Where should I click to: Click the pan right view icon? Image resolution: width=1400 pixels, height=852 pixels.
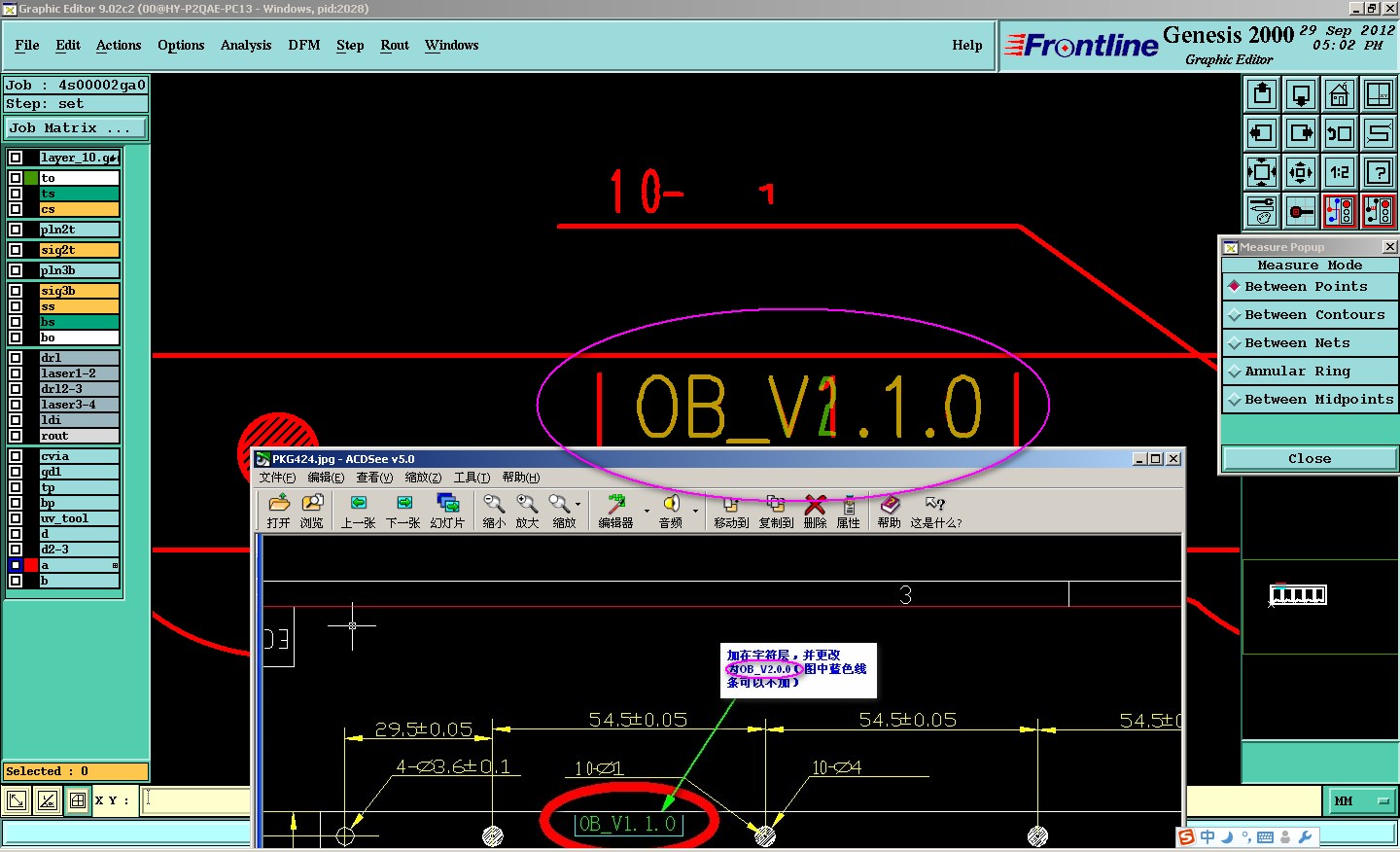click(1301, 133)
